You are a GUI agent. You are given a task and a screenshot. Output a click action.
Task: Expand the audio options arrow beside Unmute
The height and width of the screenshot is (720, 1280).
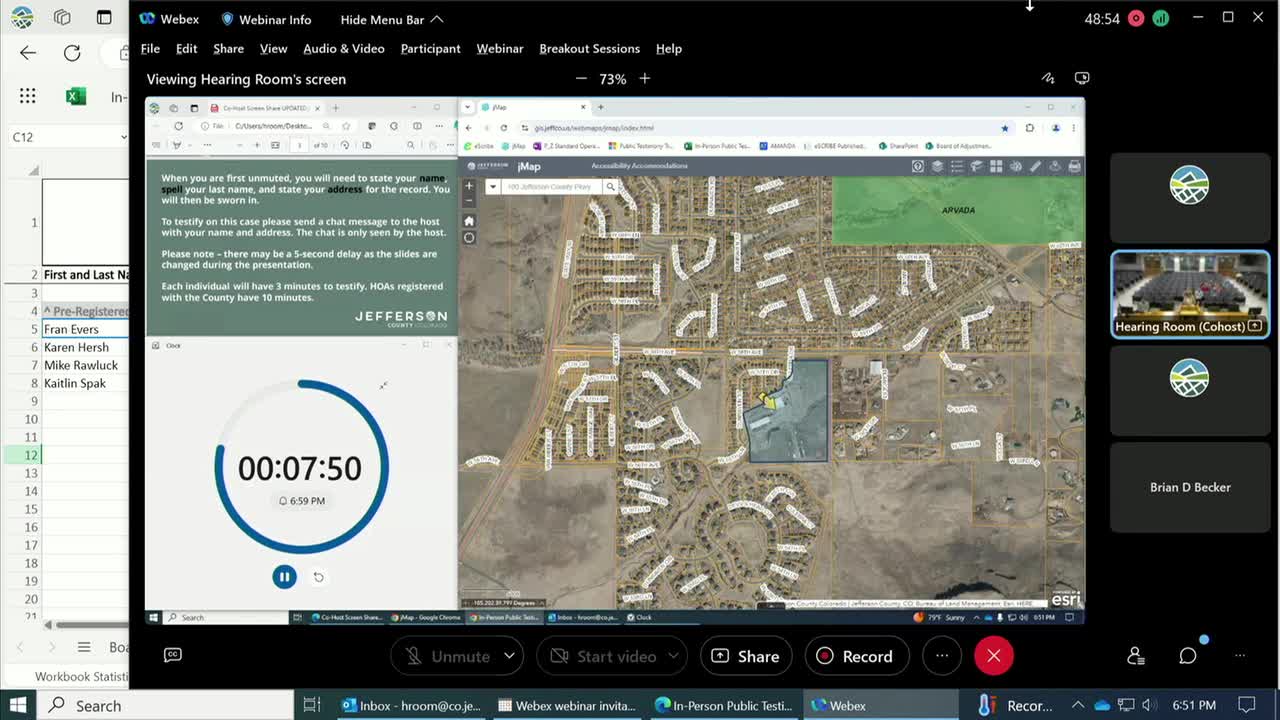coord(509,656)
